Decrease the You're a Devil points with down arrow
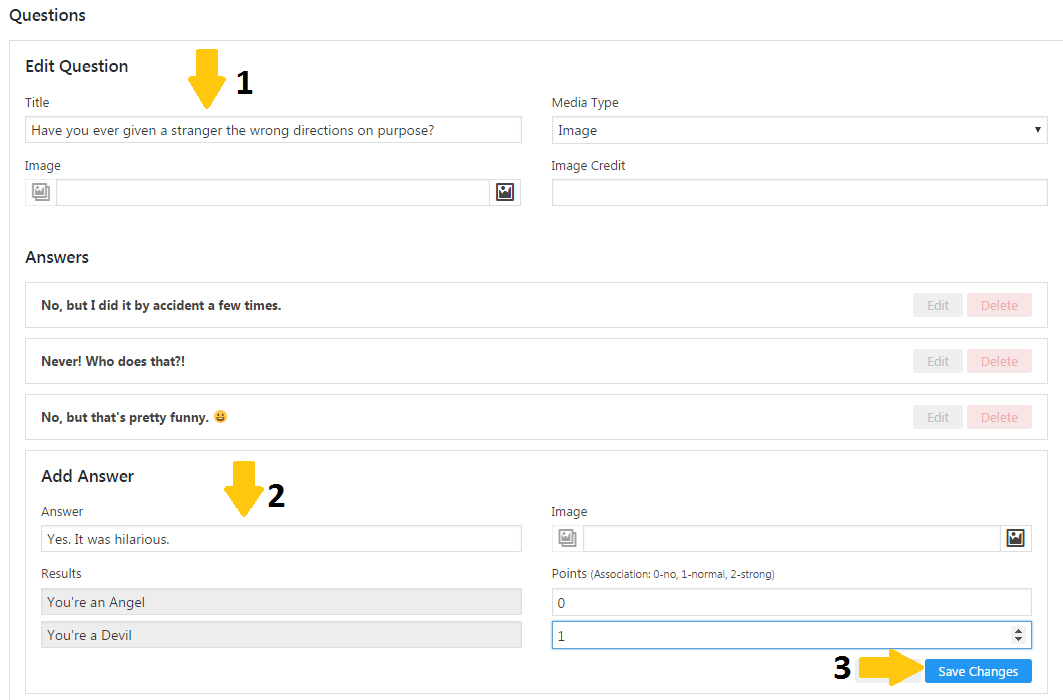 coord(1018,639)
